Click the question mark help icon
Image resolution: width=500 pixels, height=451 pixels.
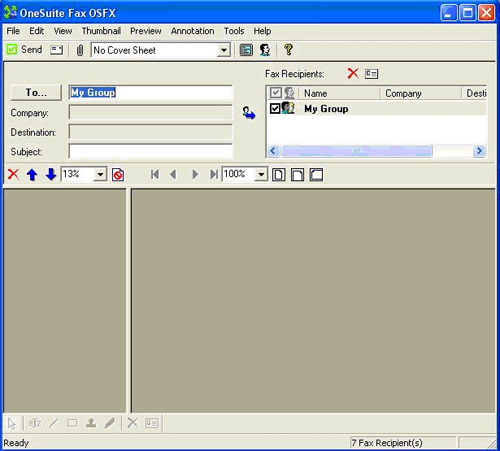coord(288,50)
